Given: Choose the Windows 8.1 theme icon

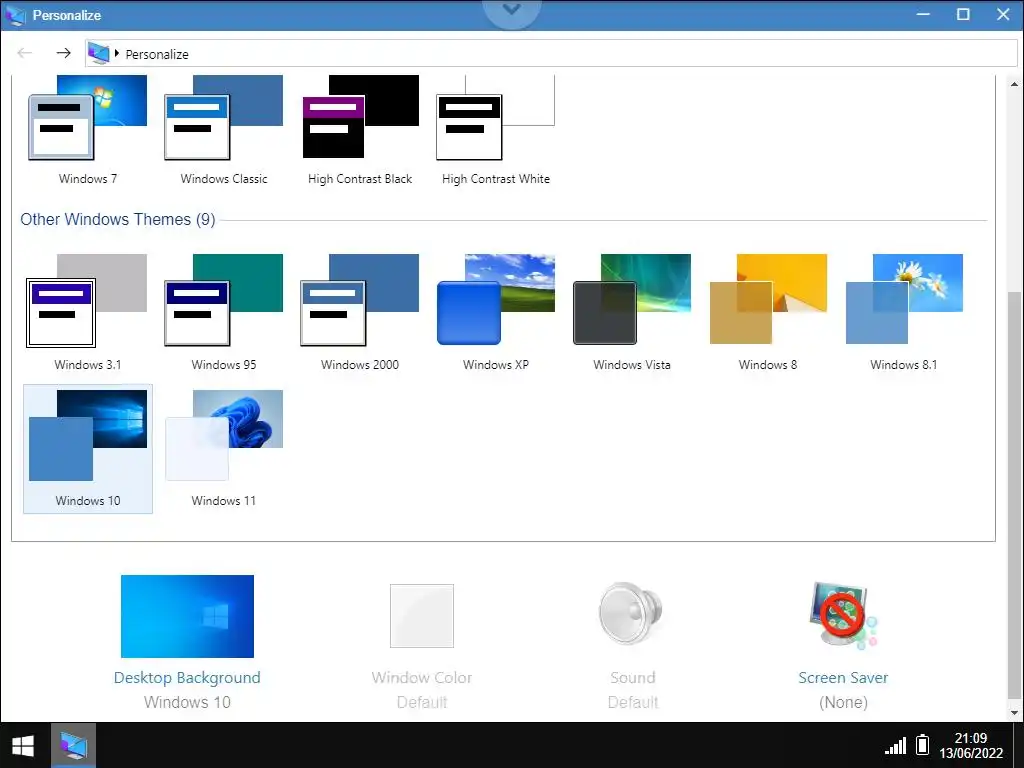Looking at the screenshot, I should pos(904,300).
